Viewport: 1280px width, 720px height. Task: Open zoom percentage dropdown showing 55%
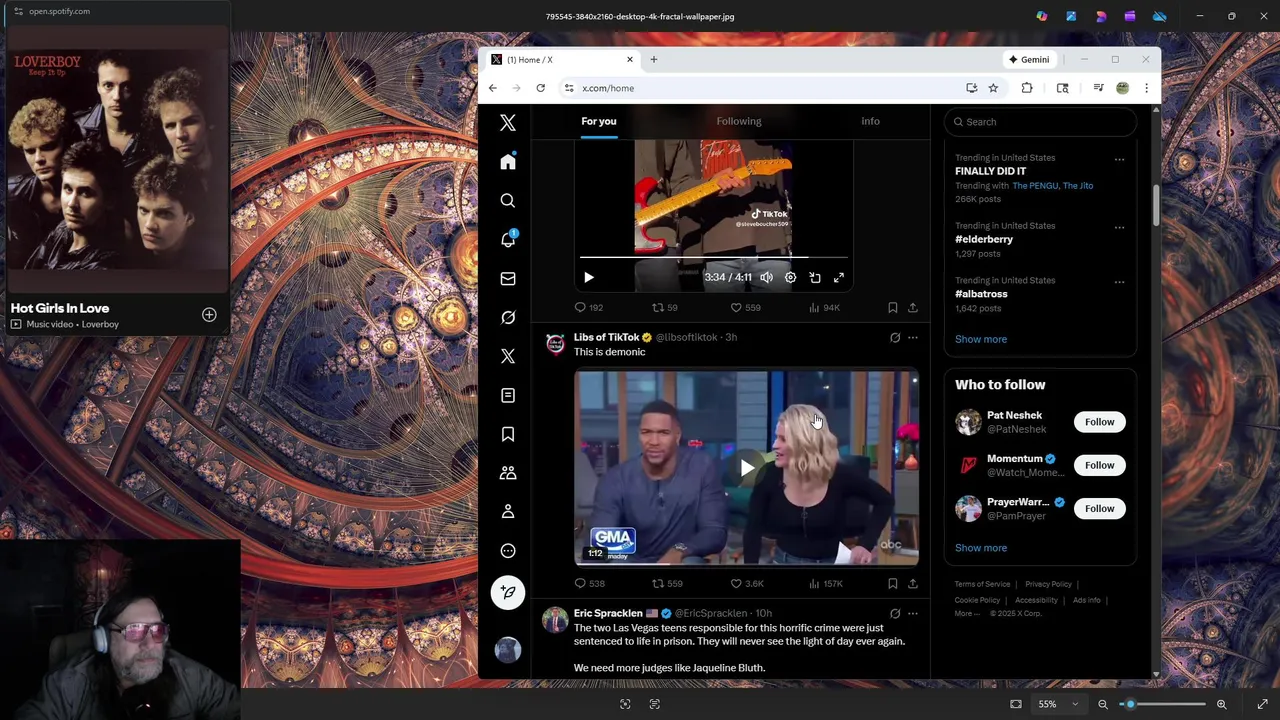coord(1058,704)
